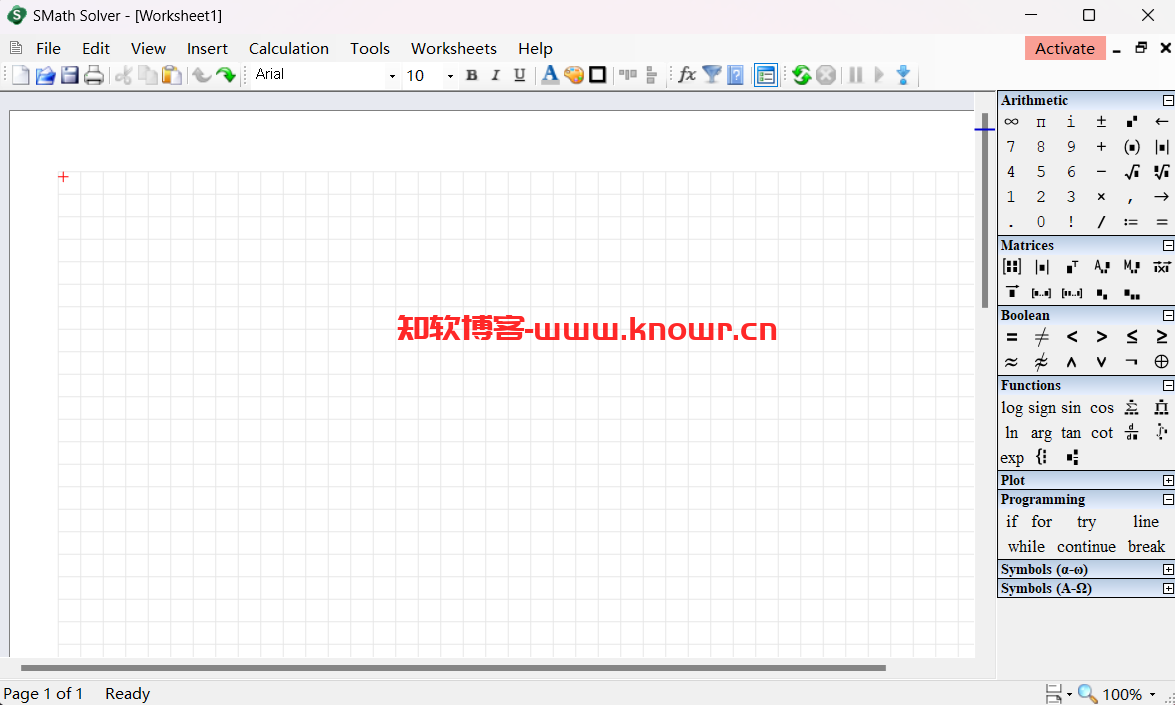The height and width of the screenshot is (705, 1175).
Task: Click the horizontal scrollbar
Action: 453,668
